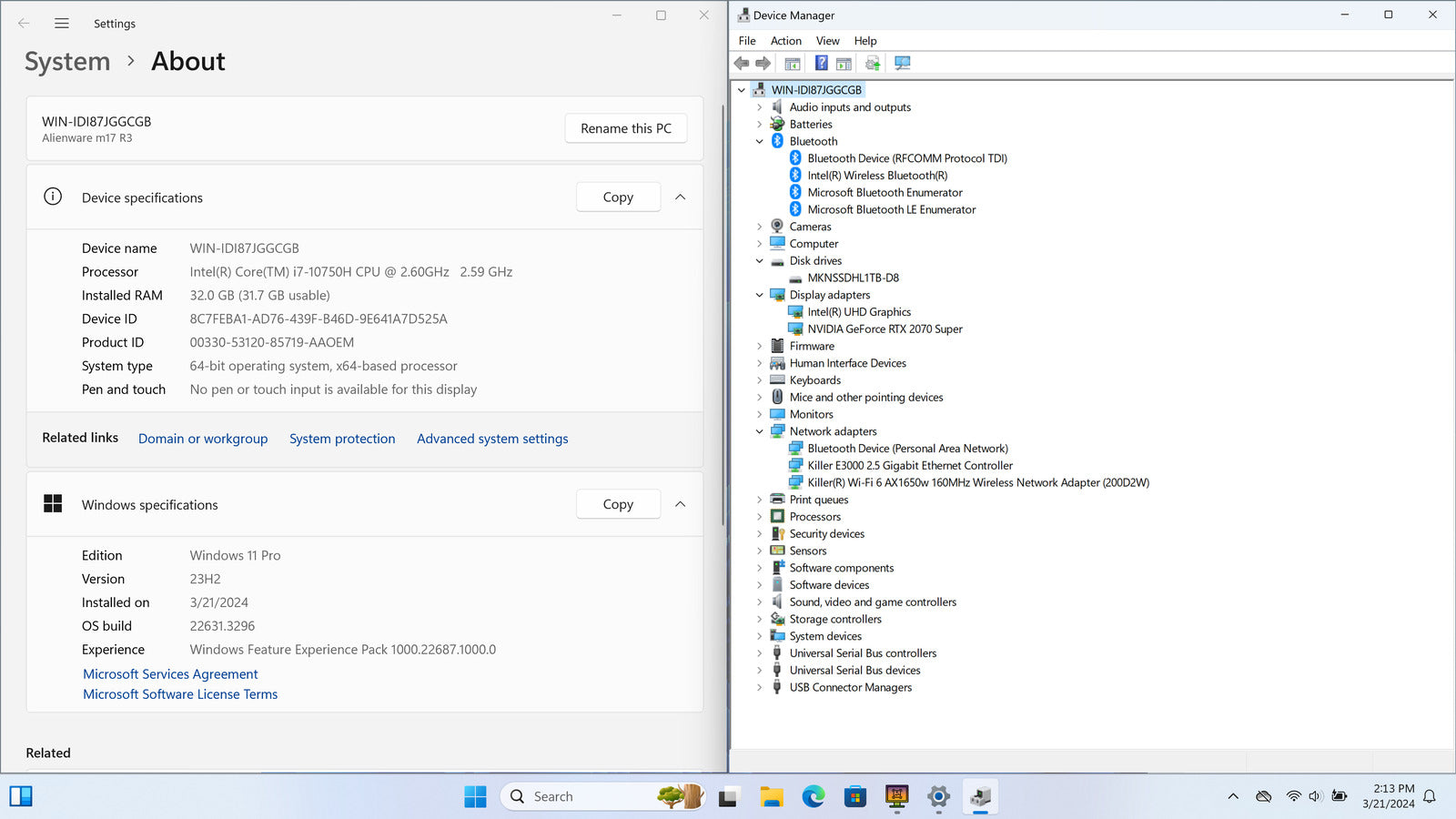Image resolution: width=1456 pixels, height=819 pixels.
Task: Select Bluetooth Device (Personal Area Network)
Action: pos(907,449)
